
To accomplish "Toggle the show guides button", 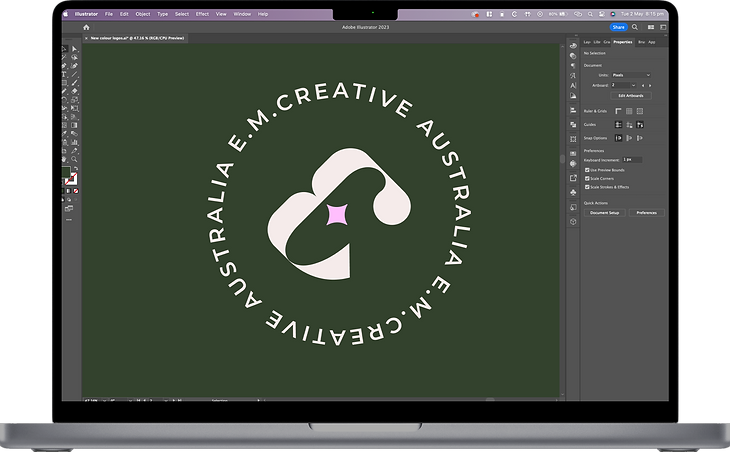I will click(x=618, y=124).
